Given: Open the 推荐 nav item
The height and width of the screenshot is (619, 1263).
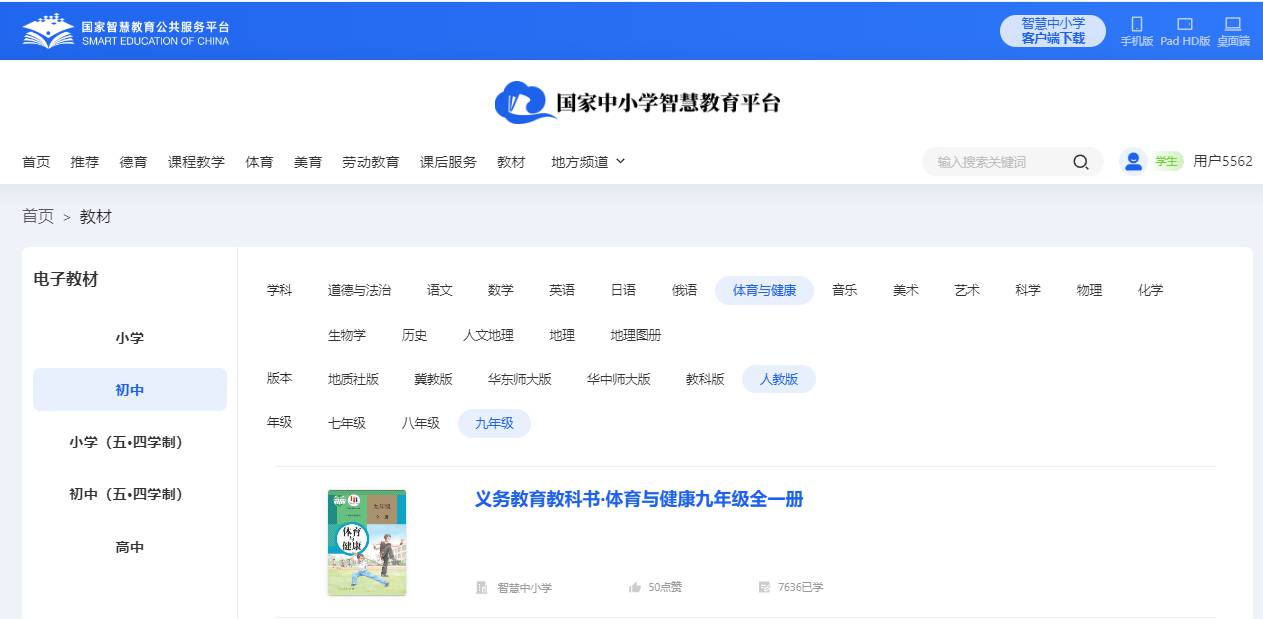Looking at the screenshot, I should tap(85, 162).
